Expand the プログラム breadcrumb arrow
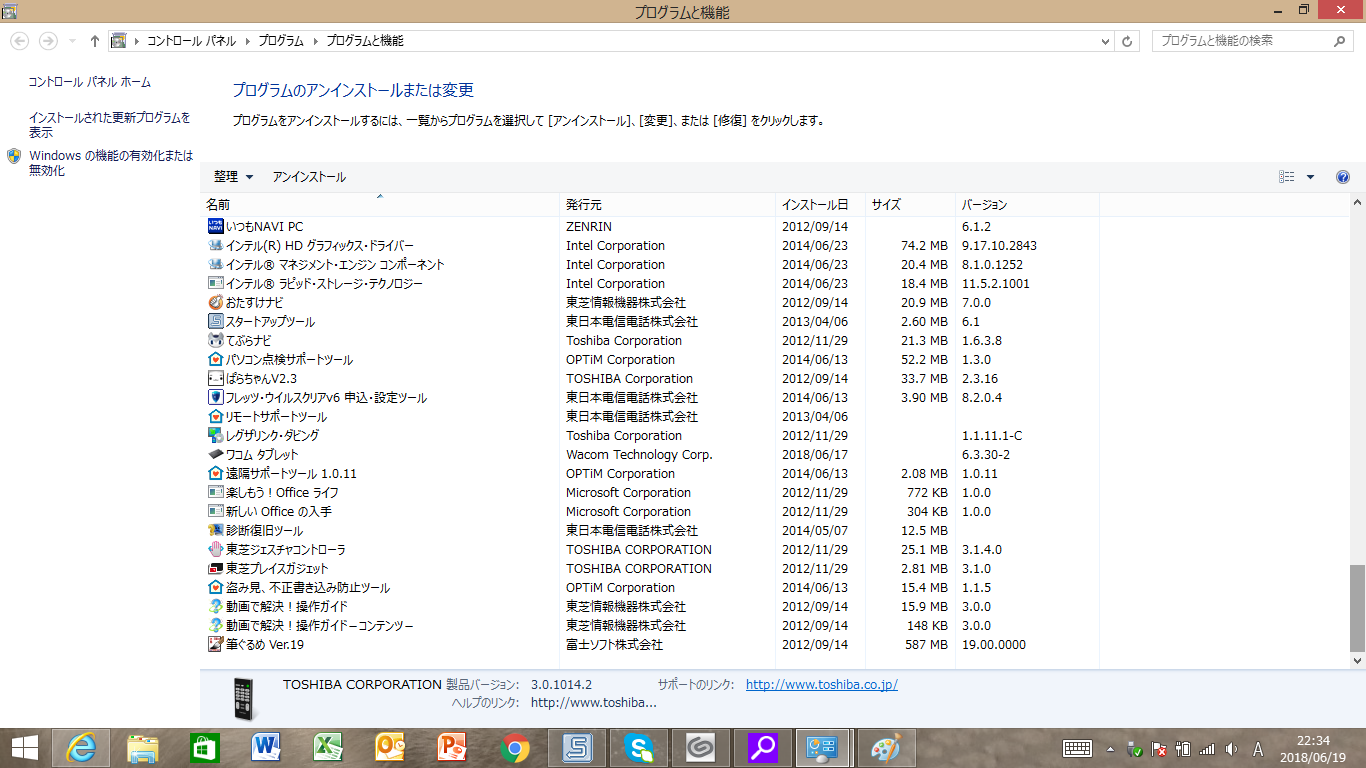This screenshot has width=1366, height=768. click(x=315, y=41)
